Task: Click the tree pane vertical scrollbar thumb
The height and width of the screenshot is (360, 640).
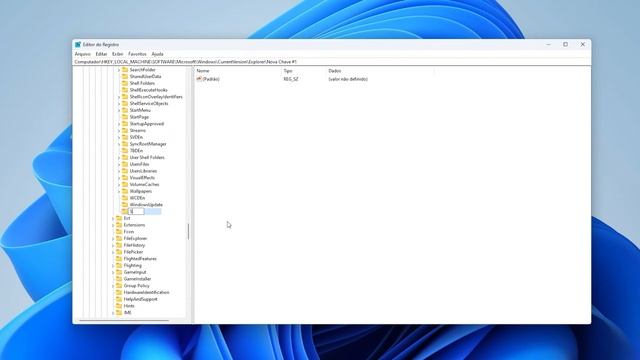Action: tap(188, 231)
